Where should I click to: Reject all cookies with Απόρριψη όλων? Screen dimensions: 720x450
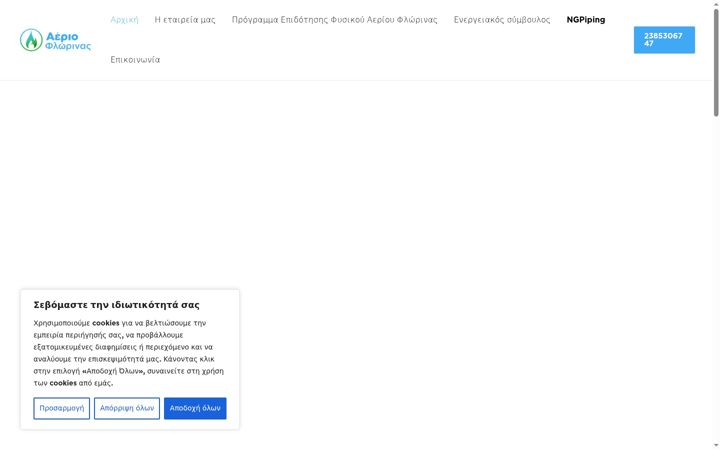click(x=127, y=408)
